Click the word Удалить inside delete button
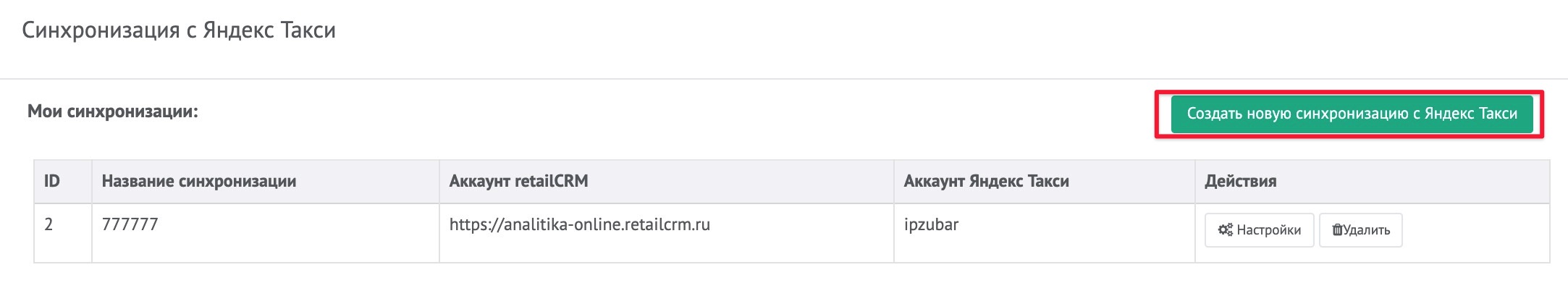The image size is (1568, 304). pos(1367,230)
